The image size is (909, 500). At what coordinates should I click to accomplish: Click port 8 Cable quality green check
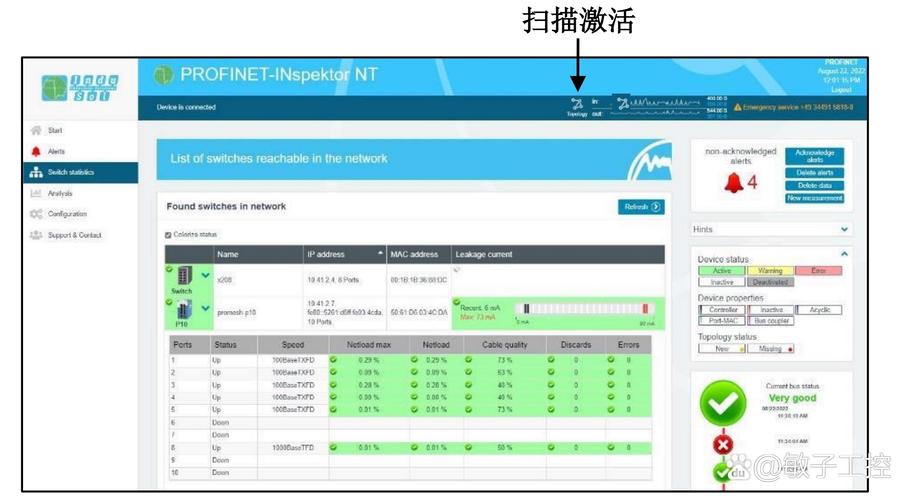(468, 448)
